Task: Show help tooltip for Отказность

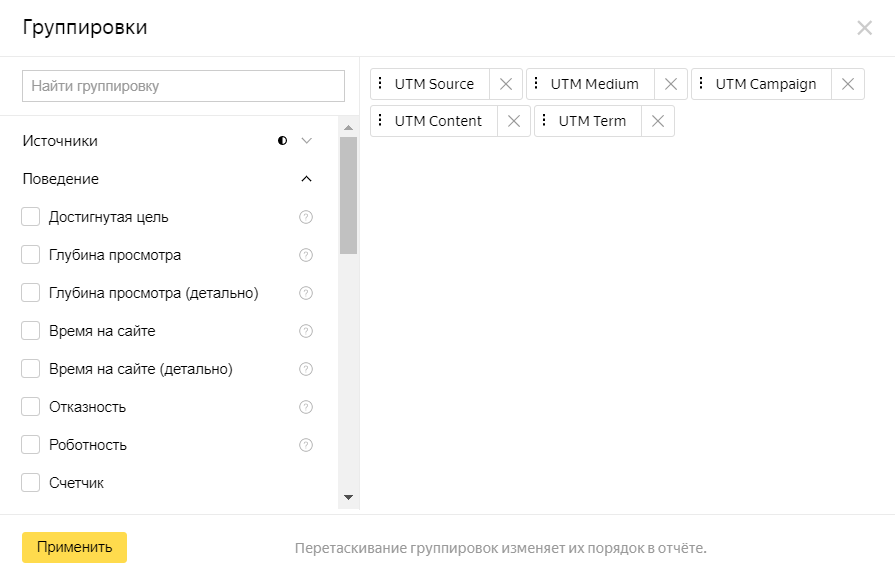Action: (x=306, y=407)
